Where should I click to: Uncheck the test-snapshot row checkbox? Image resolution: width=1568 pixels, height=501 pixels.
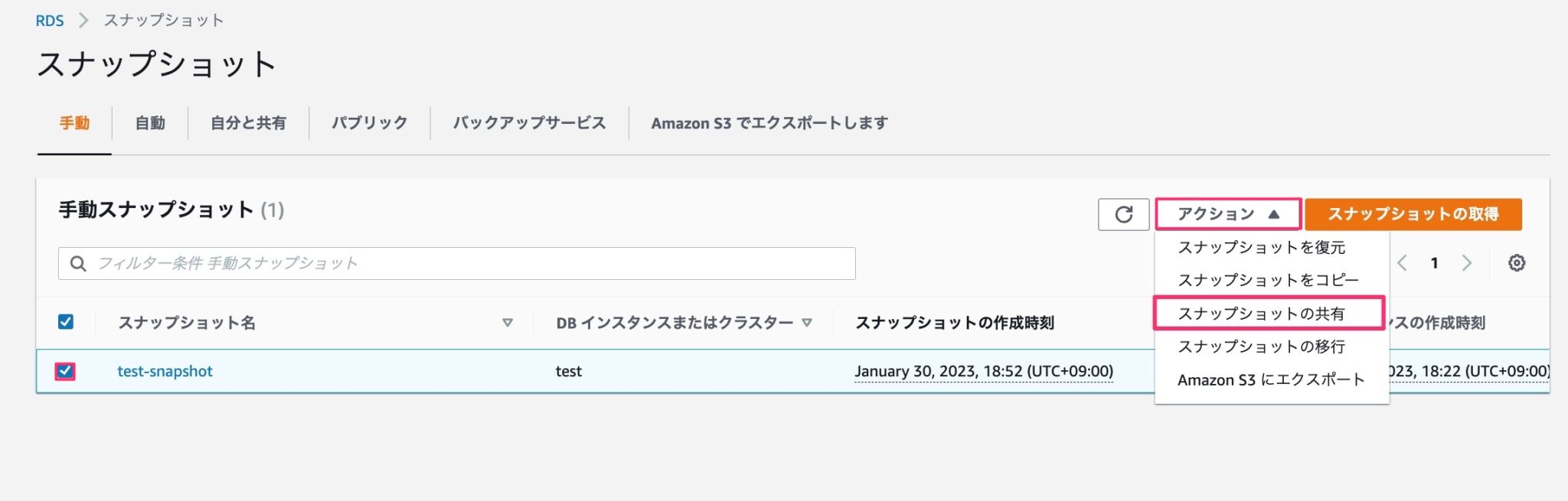[x=66, y=372]
